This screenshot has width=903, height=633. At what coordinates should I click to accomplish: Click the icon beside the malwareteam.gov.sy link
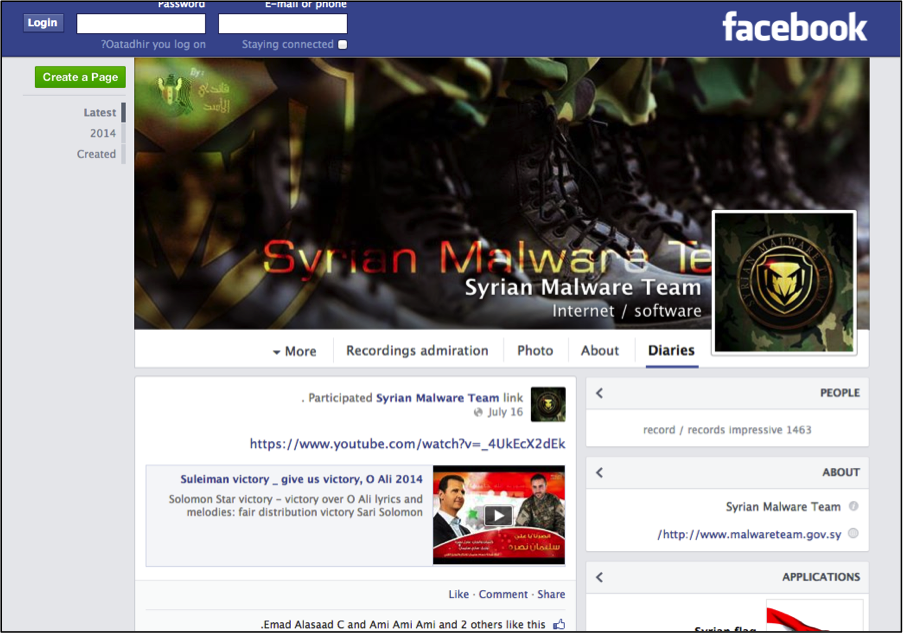click(853, 533)
